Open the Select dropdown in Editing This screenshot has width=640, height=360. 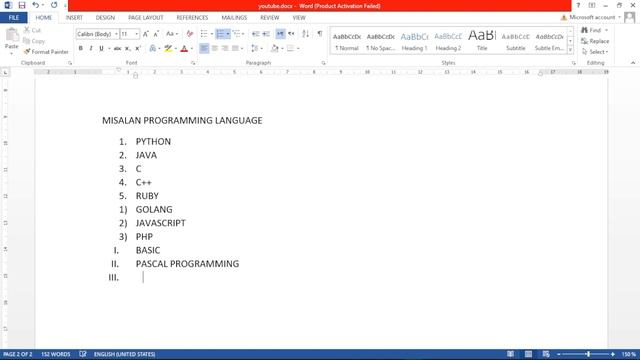[x=595, y=52]
